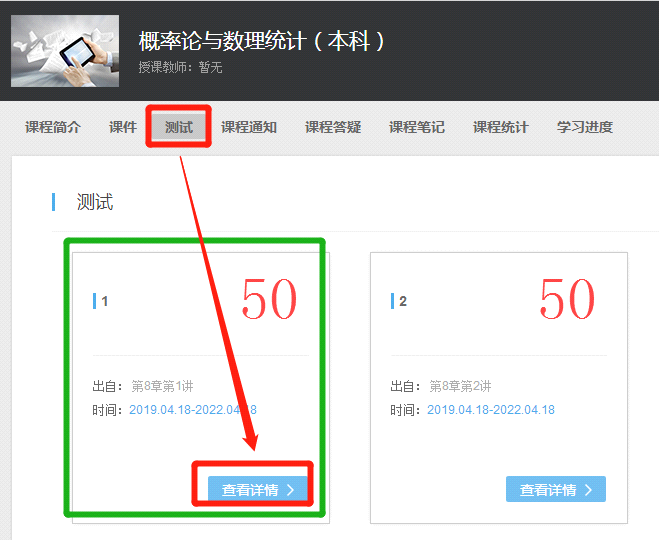View the 学习进度 tab
This screenshot has height=540, width=659.
coord(585,127)
